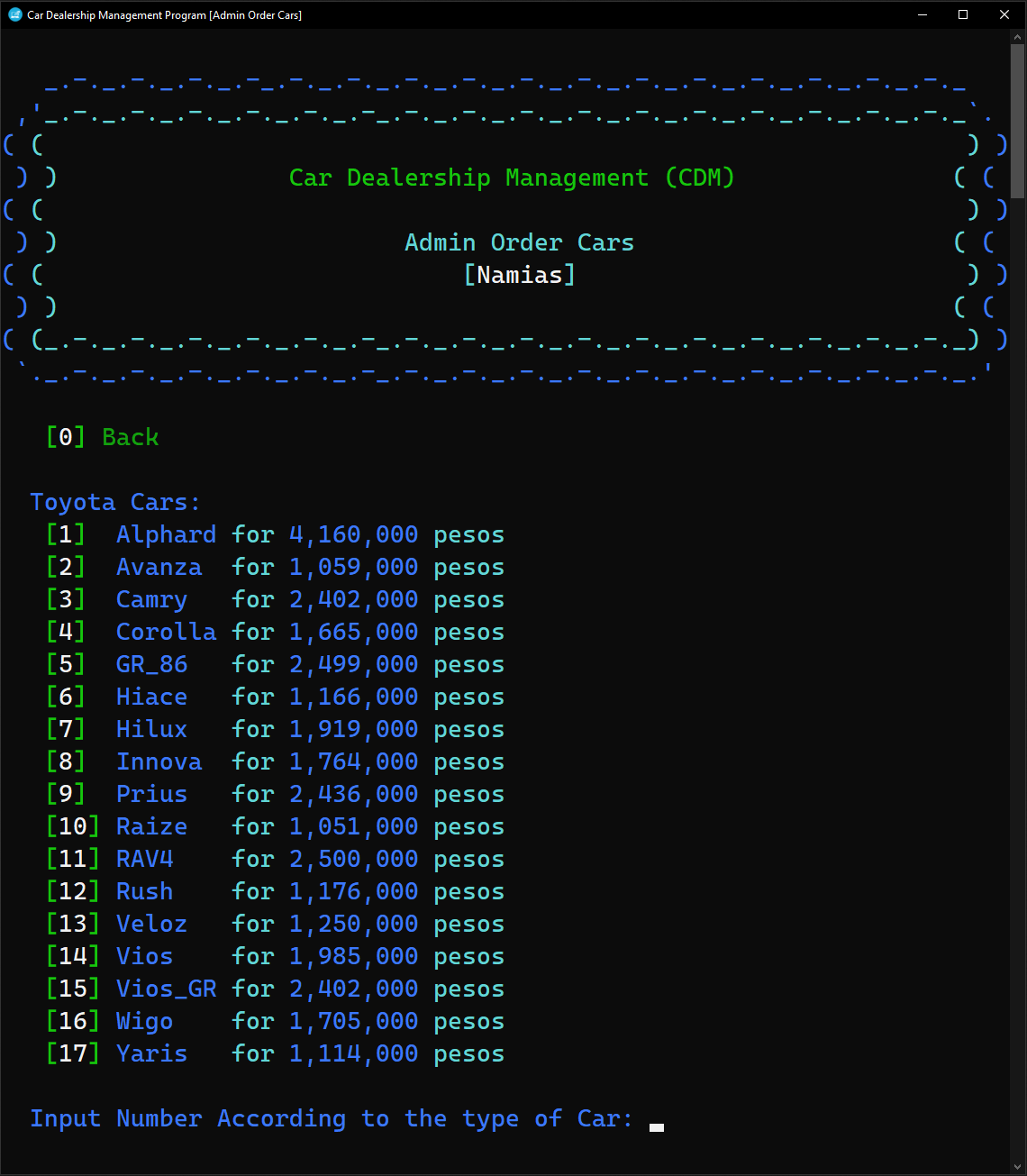1027x1176 pixels.
Task: Click the Yaris row option [17]
Action: click(275, 1053)
